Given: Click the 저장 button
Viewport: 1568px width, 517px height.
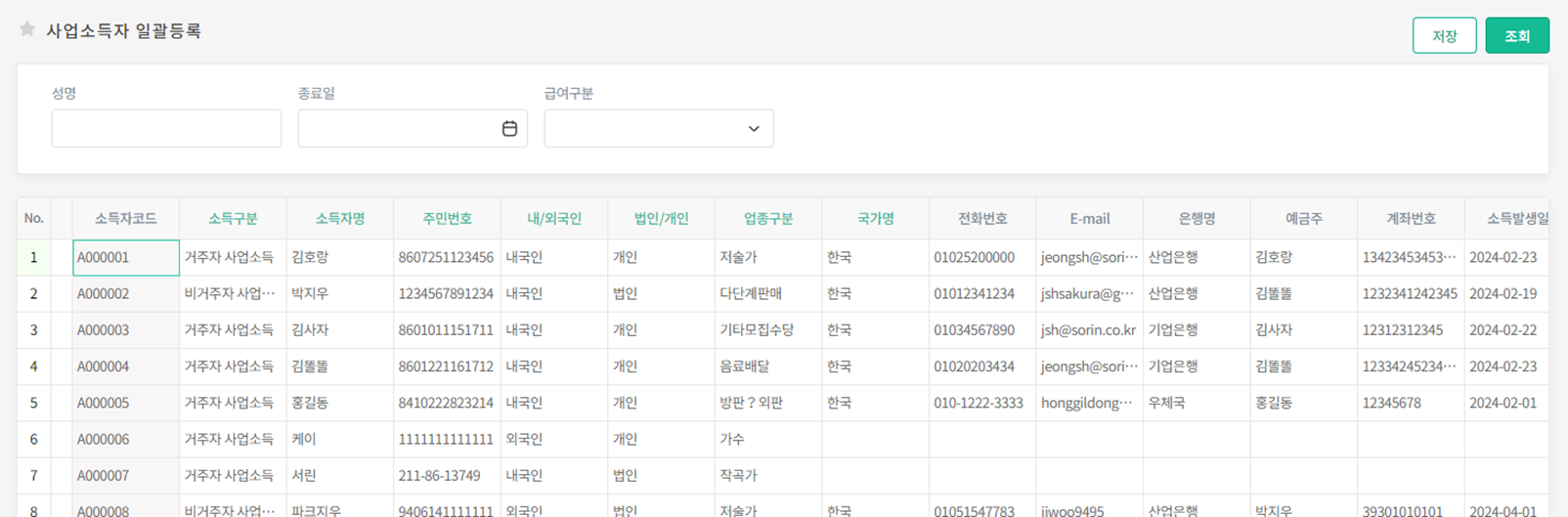Looking at the screenshot, I should [x=1444, y=36].
